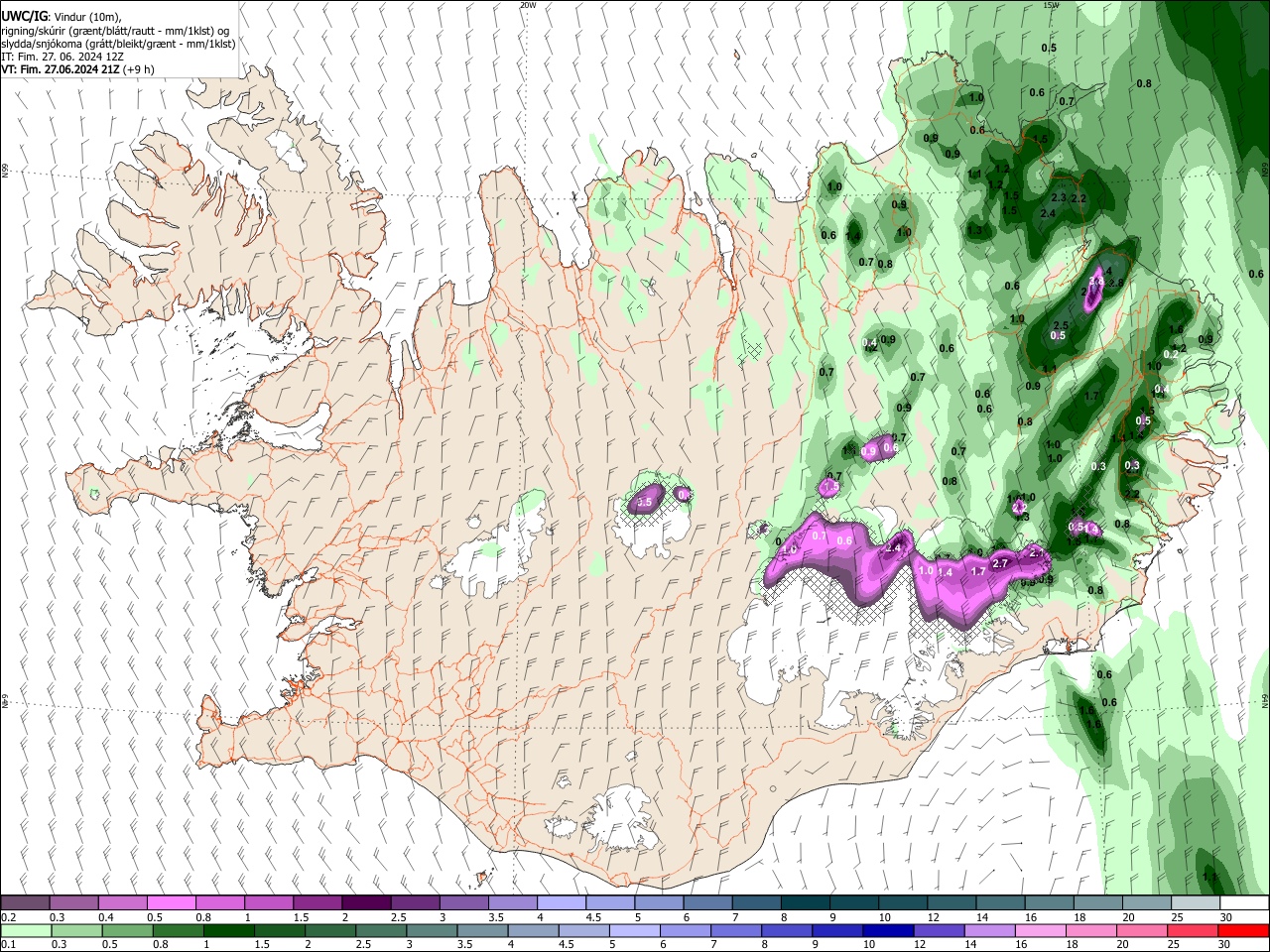Viewport: 1270px width, 952px height.
Task: Click the 'rigning/skúrir' legend description line
Action: pyautogui.click(x=115, y=31)
